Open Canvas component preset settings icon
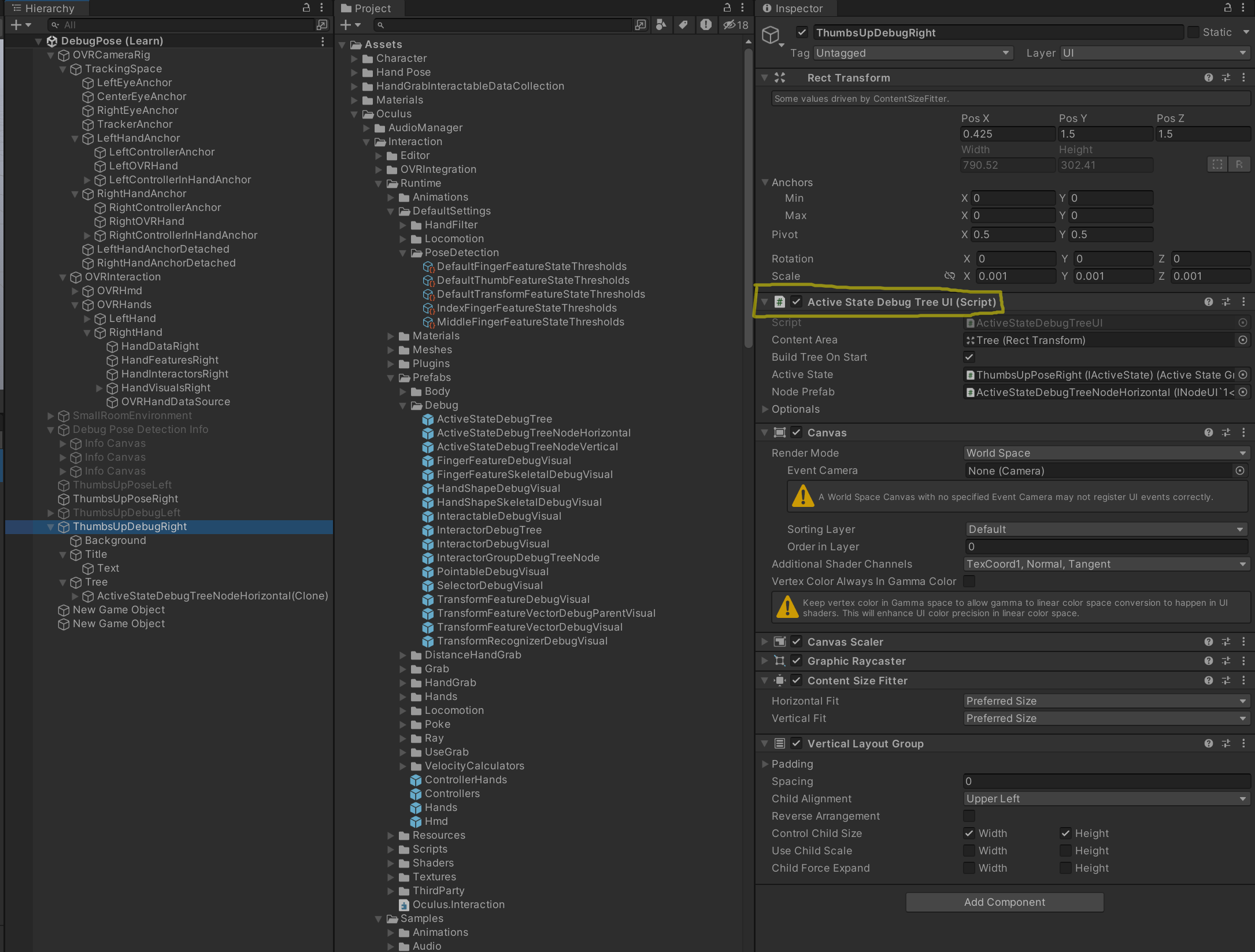 click(x=1226, y=432)
